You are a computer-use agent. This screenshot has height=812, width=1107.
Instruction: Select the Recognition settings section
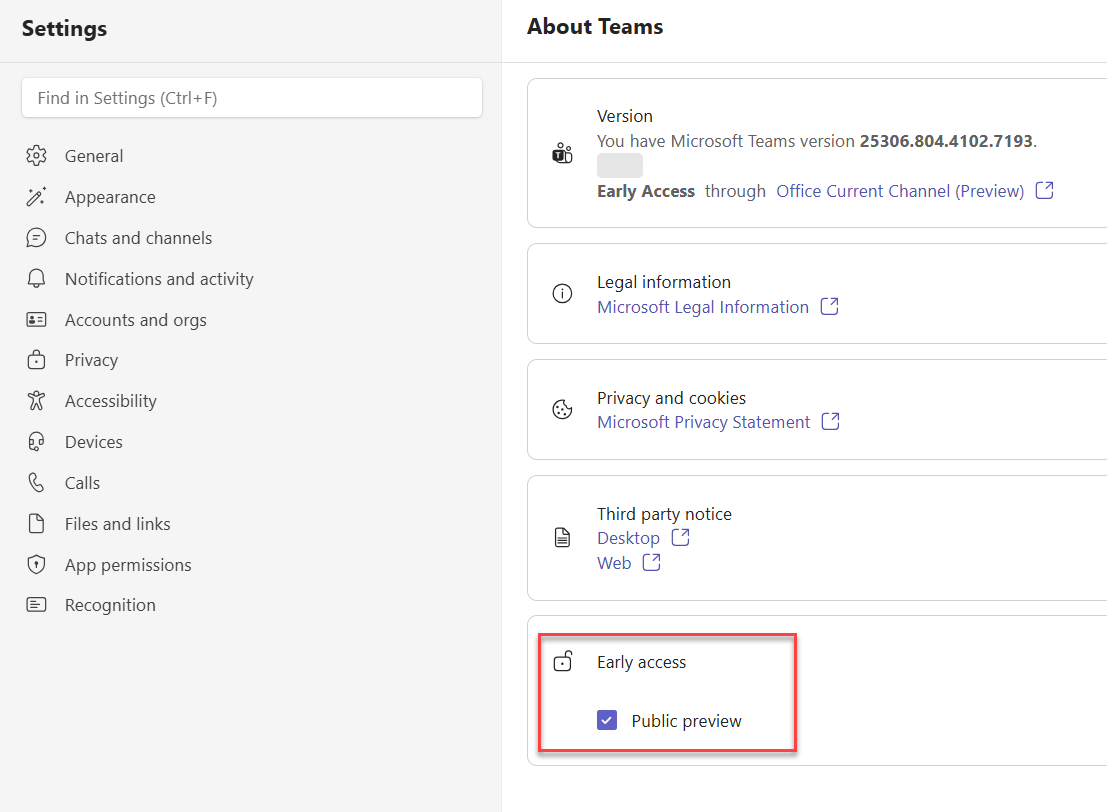click(110, 605)
